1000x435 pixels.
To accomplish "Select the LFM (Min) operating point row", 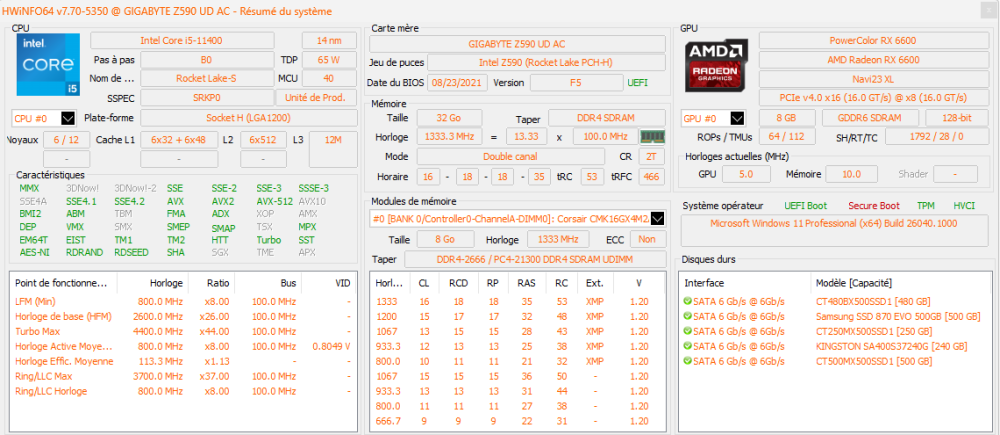I will pos(184,301).
